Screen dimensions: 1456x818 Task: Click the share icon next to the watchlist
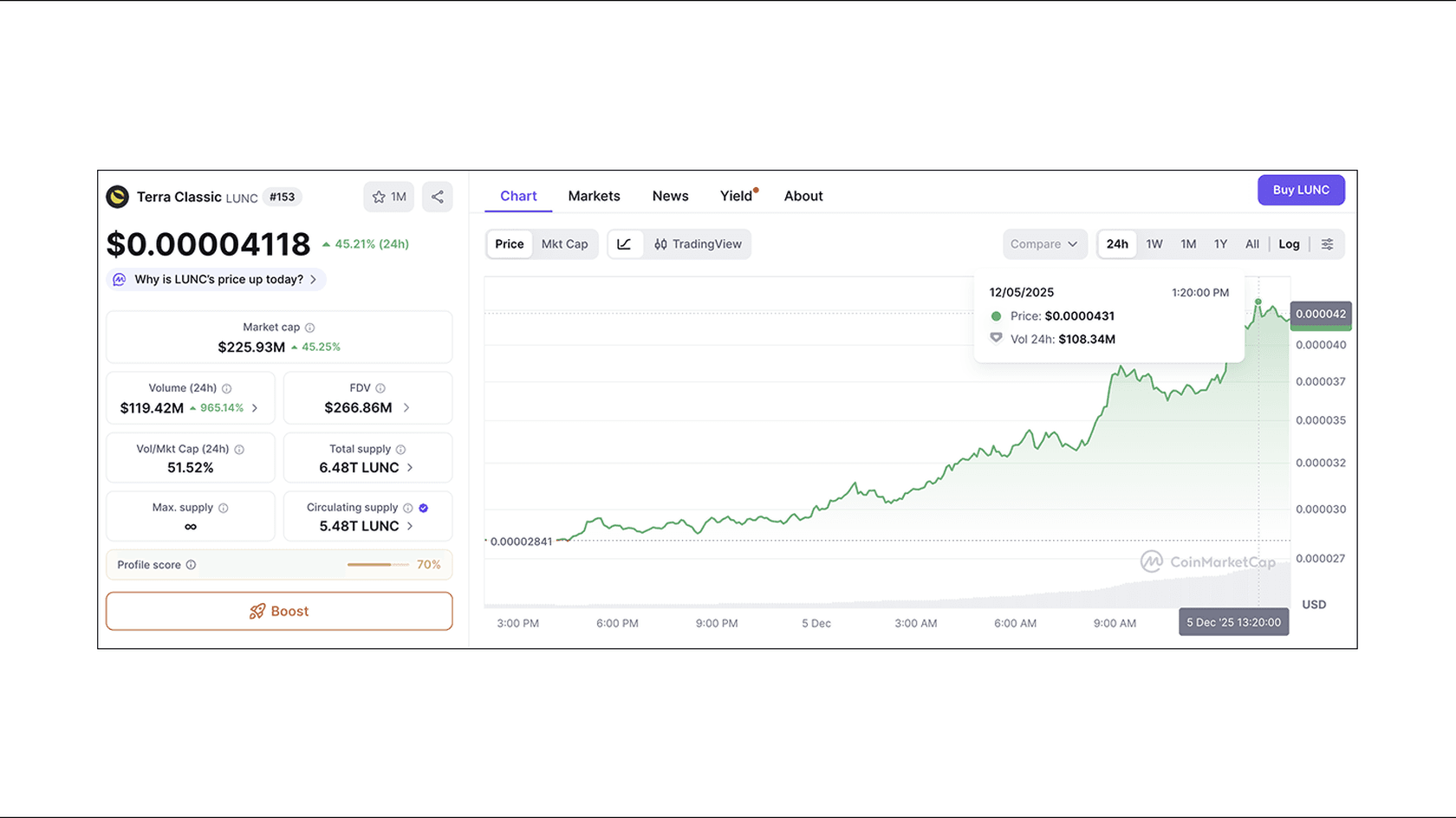pos(438,197)
